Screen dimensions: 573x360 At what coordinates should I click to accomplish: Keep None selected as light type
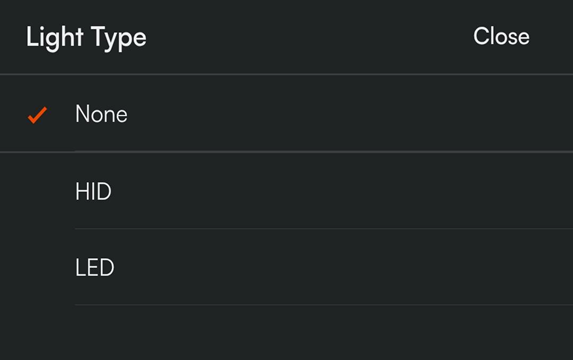(286, 113)
